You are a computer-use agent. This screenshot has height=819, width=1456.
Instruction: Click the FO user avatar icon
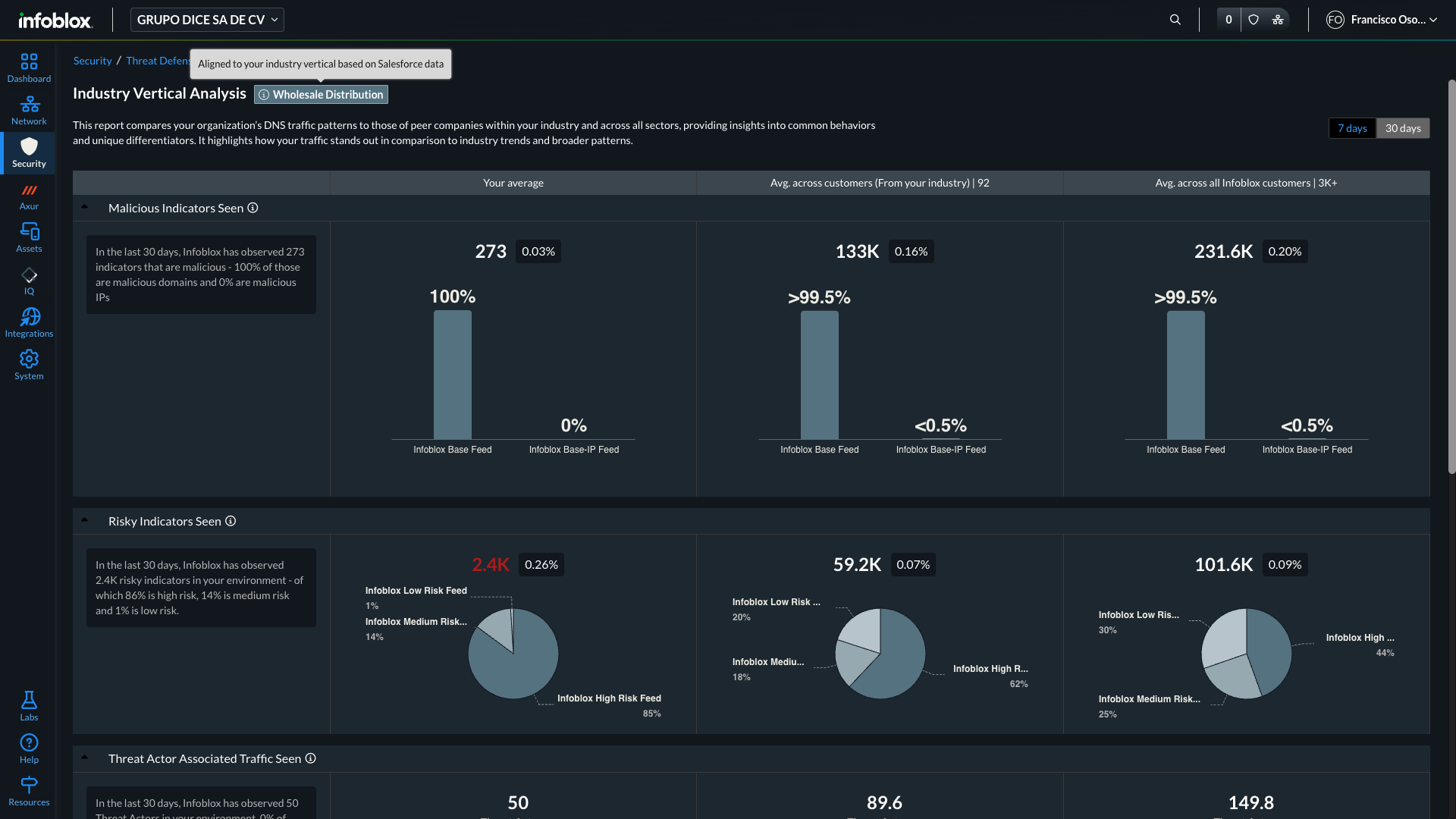point(1335,20)
